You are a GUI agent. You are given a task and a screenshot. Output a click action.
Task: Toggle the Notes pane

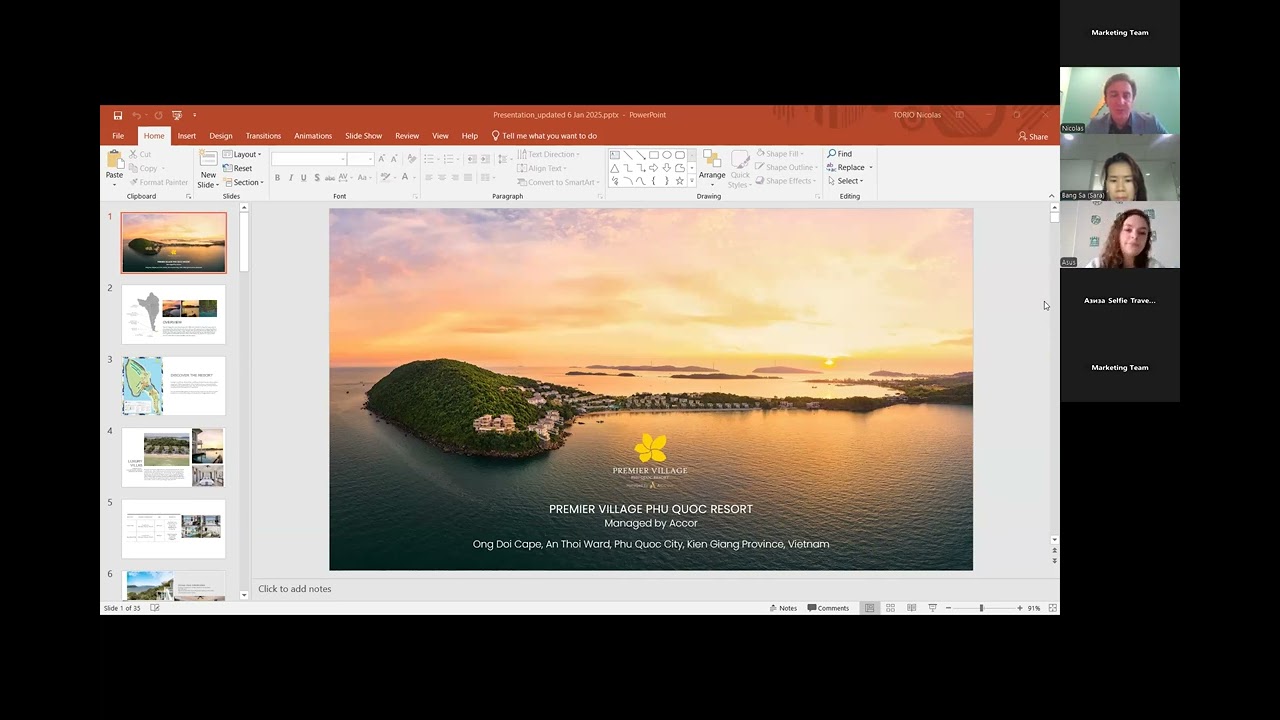(784, 608)
